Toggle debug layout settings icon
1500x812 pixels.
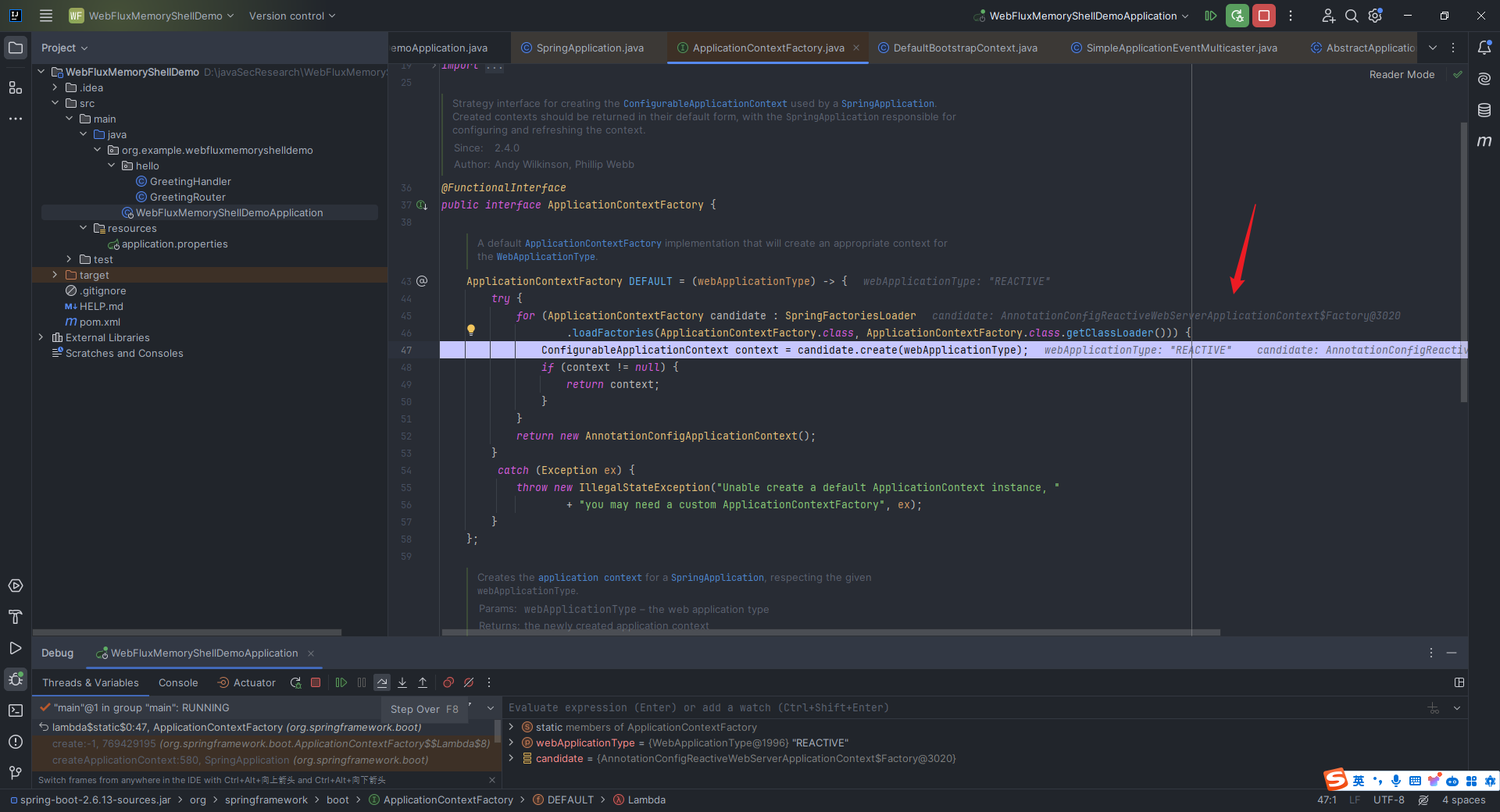tap(1459, 682)
